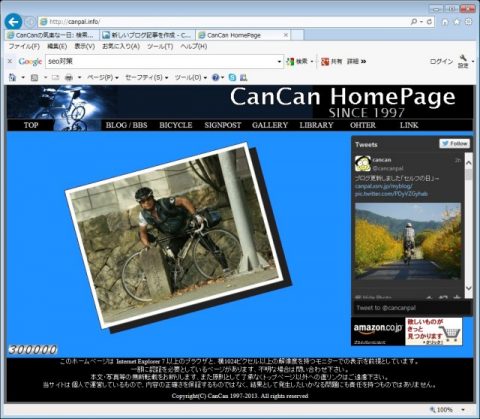The image size is (480, 419).
Task: Open the browser tools gear icon
Action: pos(468,22)
